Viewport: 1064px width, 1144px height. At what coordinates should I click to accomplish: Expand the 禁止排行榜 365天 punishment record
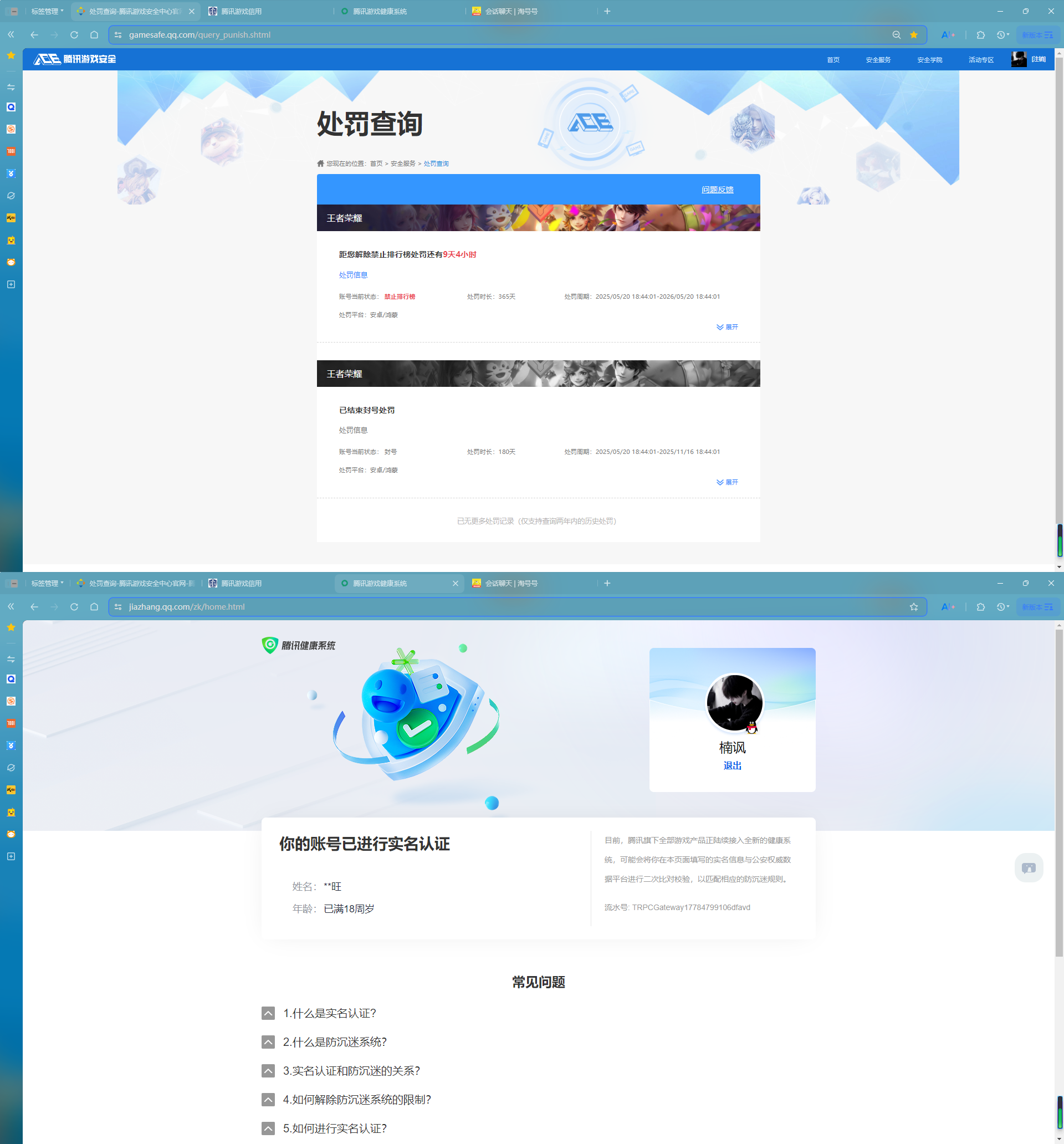coord(728,327)
